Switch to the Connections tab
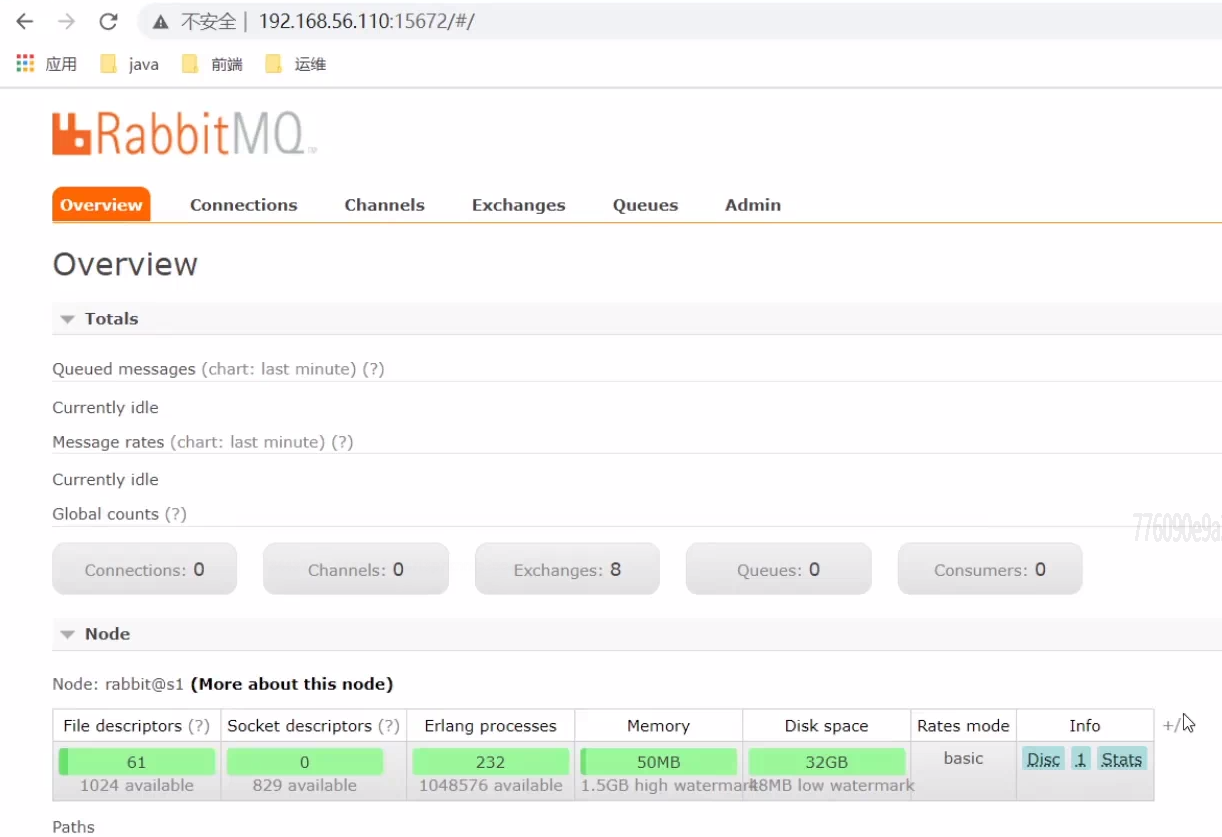This screenshot has width=1222, height=837. [244, 205]
